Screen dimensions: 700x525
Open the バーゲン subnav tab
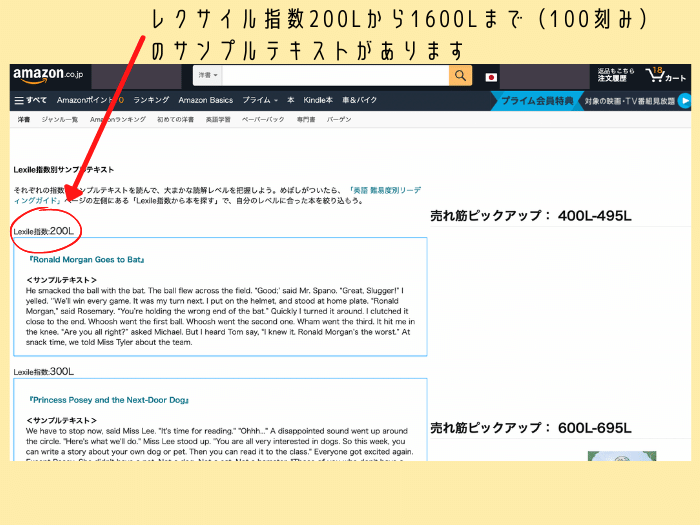(339, 120)
